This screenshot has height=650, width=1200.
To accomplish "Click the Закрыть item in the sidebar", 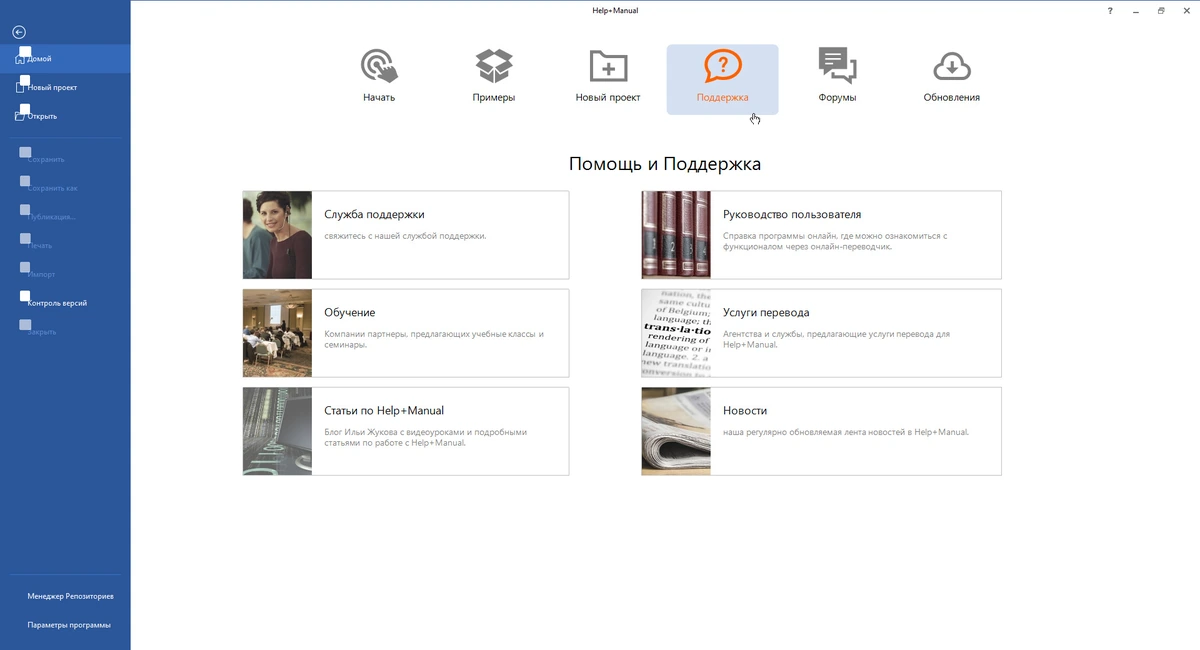I will [65, 332].
